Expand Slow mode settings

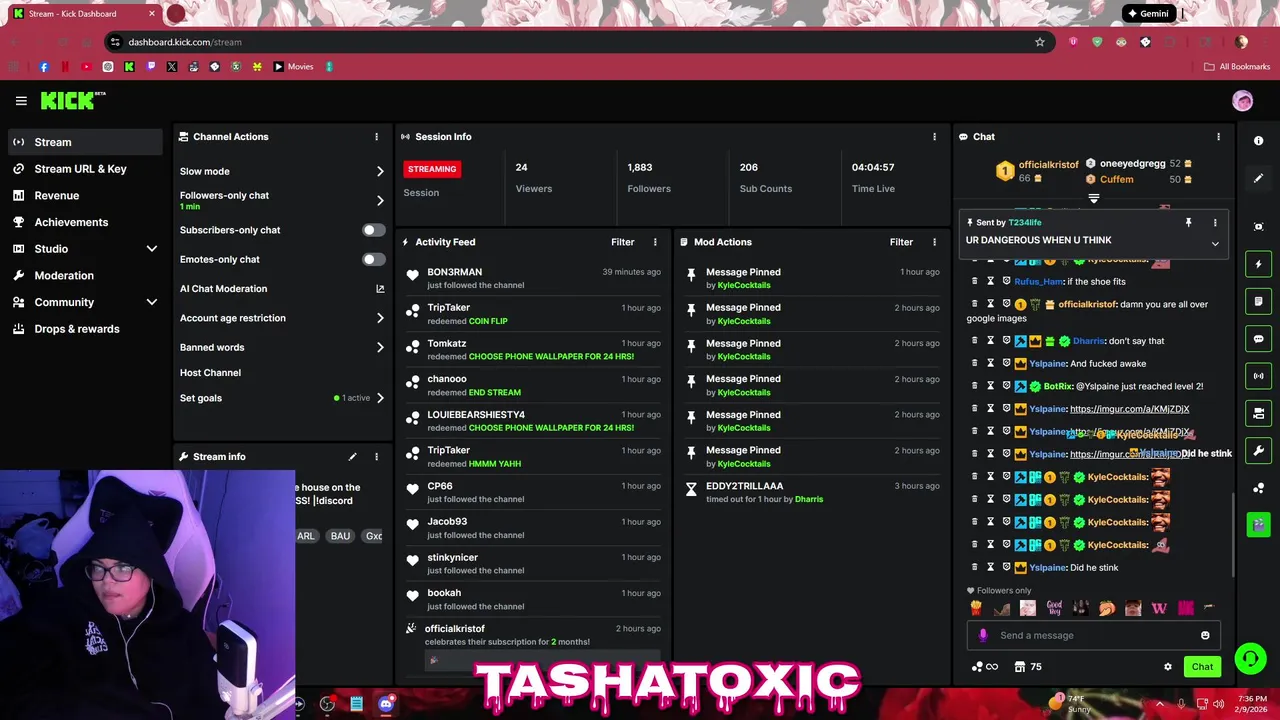(380, 172)
